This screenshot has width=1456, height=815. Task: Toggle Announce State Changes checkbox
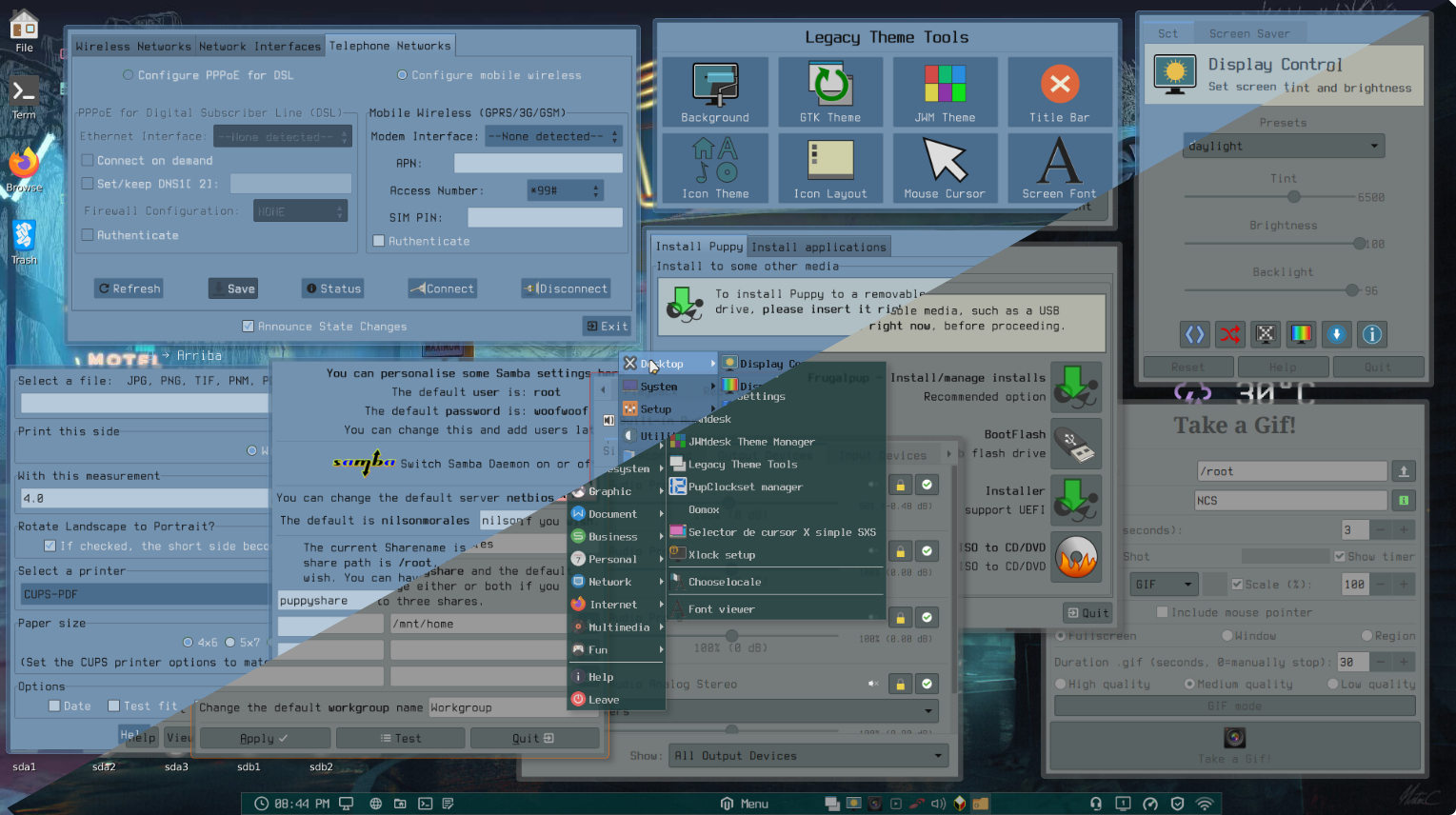[x=248, y=326]
